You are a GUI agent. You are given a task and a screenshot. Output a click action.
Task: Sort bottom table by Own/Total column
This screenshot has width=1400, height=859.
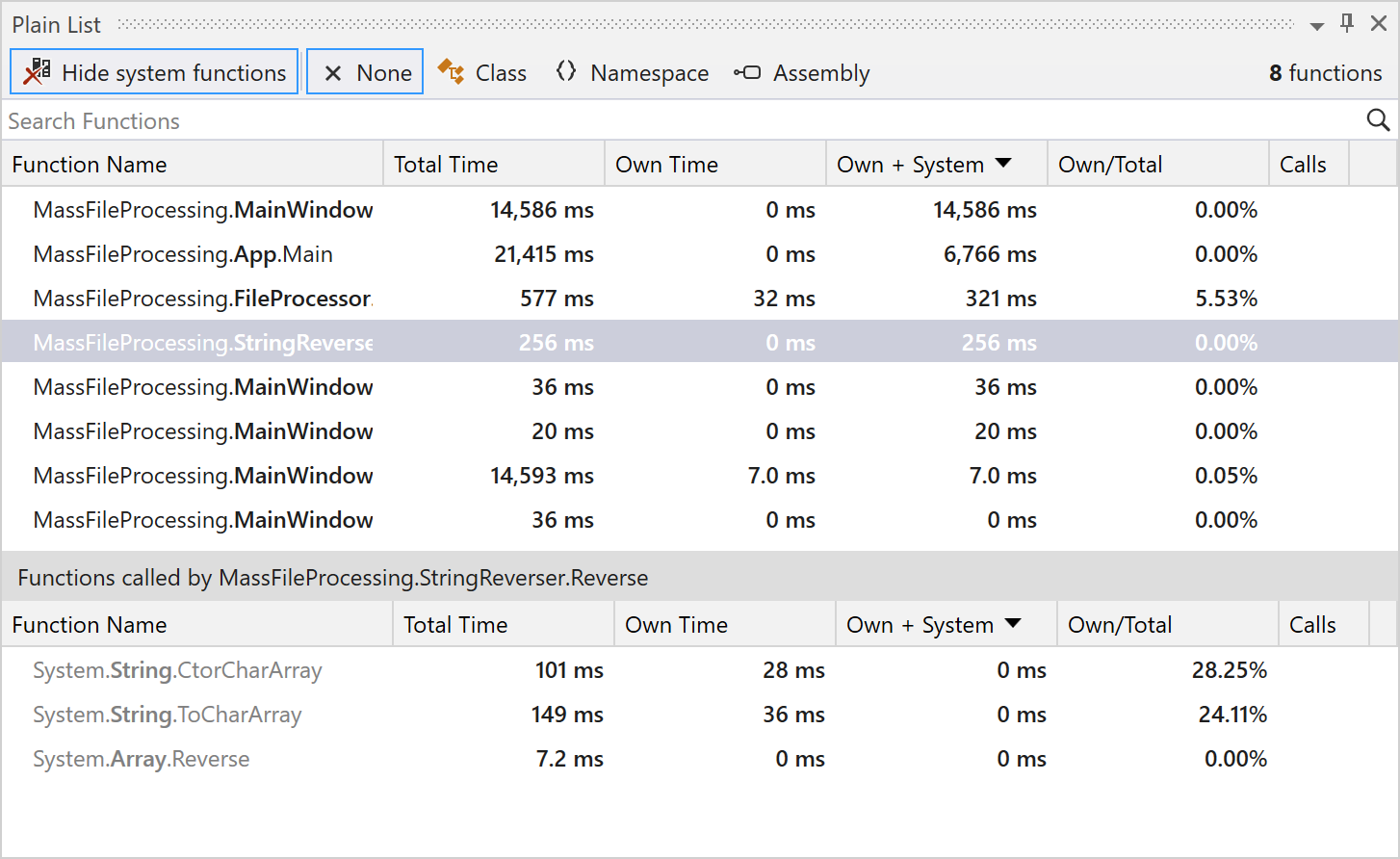point(1120,625)
